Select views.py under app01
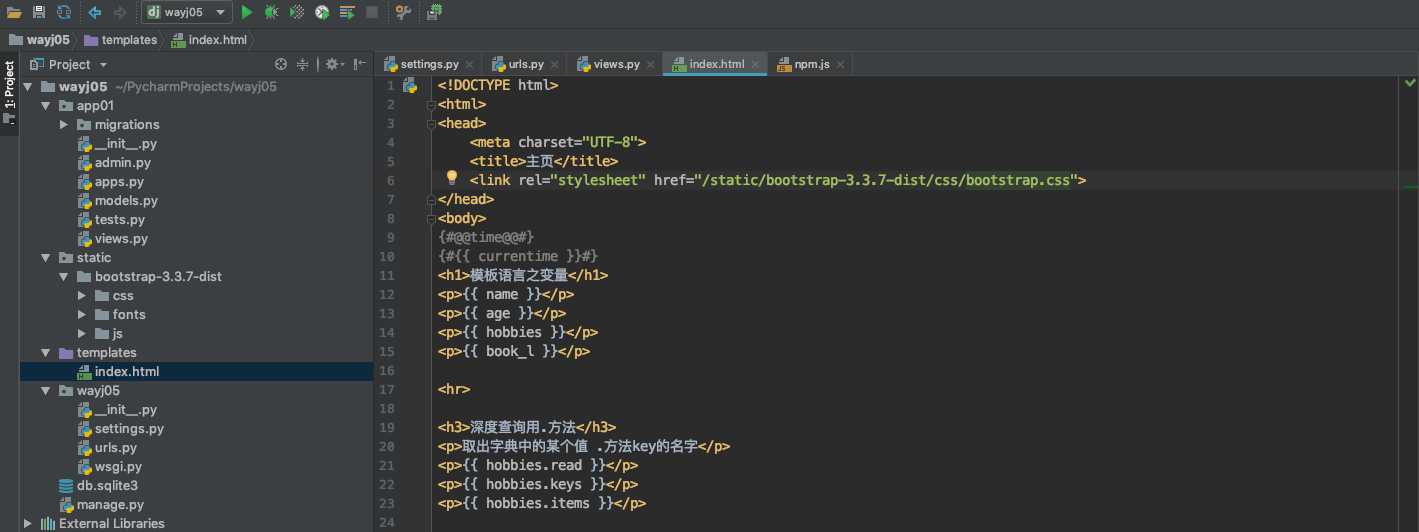This screenshot has height=532, width=1419. [x=113, y=239]
